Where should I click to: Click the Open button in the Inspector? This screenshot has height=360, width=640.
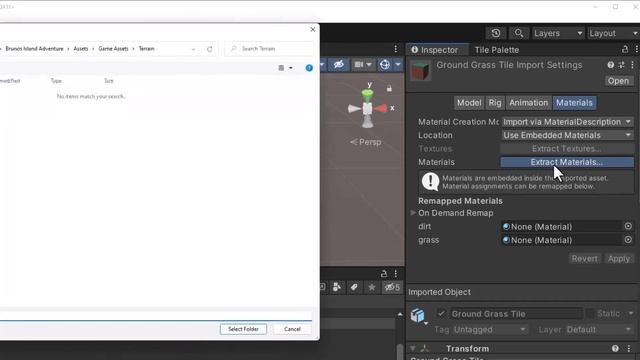pyautogui.click(x=618, y=81)
